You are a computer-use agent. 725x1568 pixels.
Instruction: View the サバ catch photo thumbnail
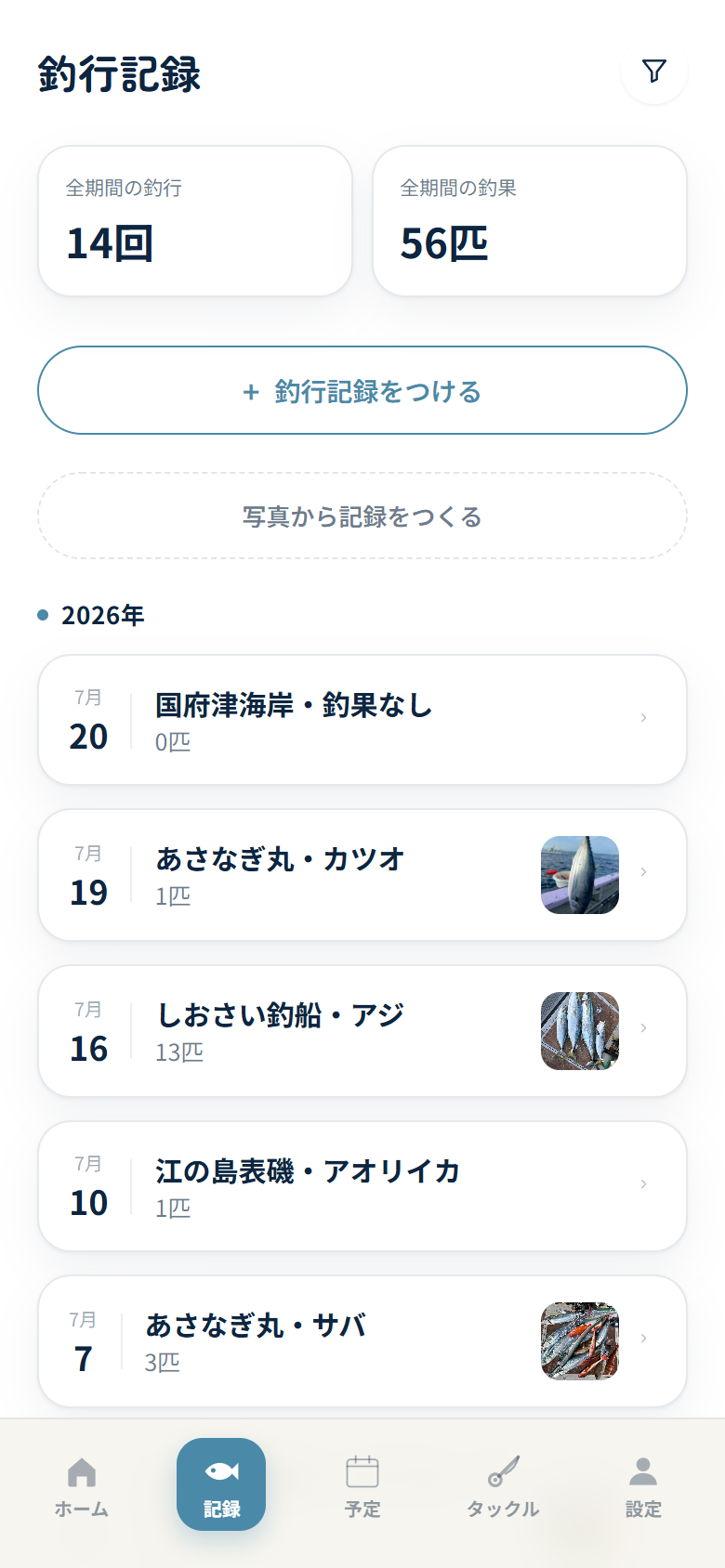point(580,1341)
